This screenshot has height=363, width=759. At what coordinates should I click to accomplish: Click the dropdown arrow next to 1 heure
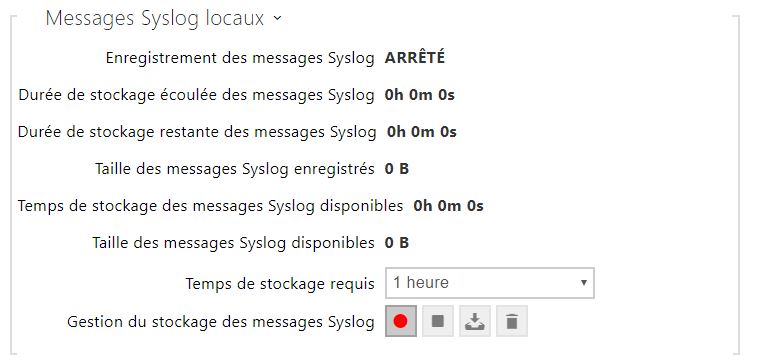pyautogui.click(x=584, y=283)
